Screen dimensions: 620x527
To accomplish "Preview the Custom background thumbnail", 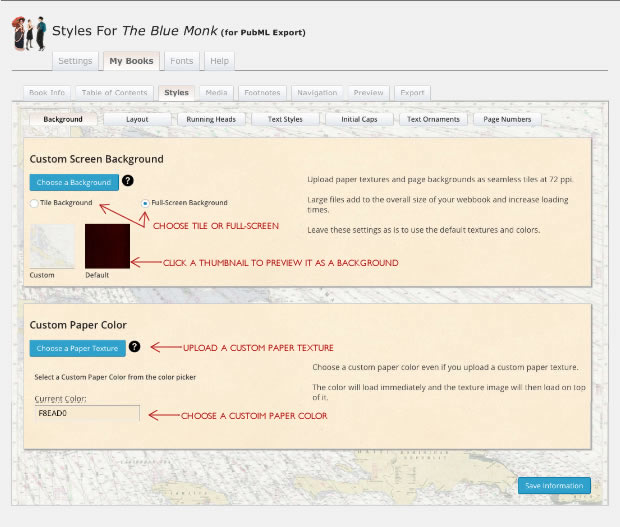I will pos(52,245).
